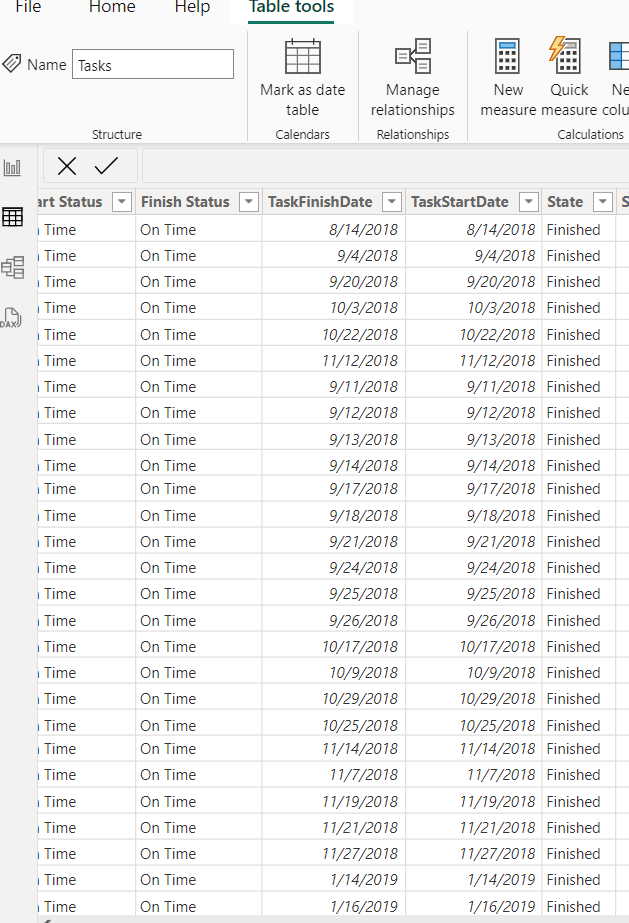Click the table Name input field
The image size is (629, 923).
click(x=153, y=64)
